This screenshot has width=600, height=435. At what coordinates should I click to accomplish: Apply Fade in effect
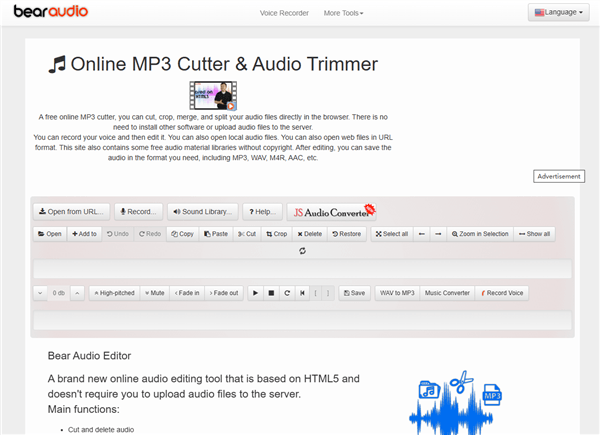point(187,293)
